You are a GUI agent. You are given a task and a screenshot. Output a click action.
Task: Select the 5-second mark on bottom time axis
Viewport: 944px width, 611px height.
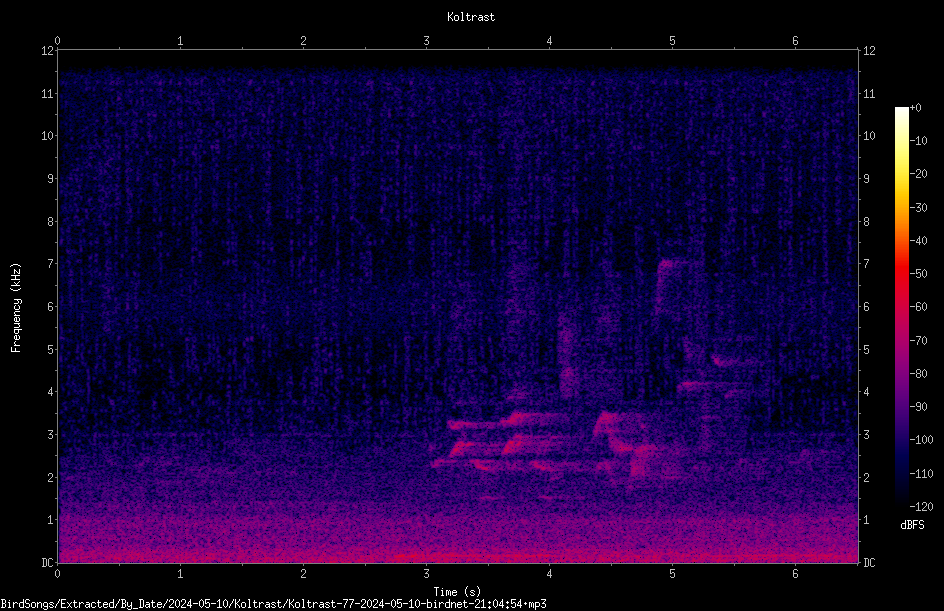coord(672,574)
